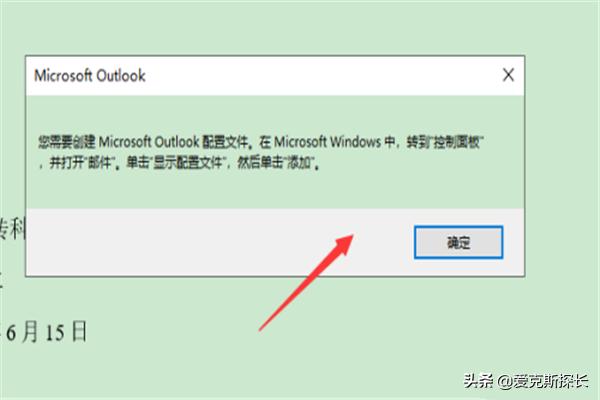Click the word 邮件 in the message
The width and height of the screenshot is (600, 400).
coord(98,163)
